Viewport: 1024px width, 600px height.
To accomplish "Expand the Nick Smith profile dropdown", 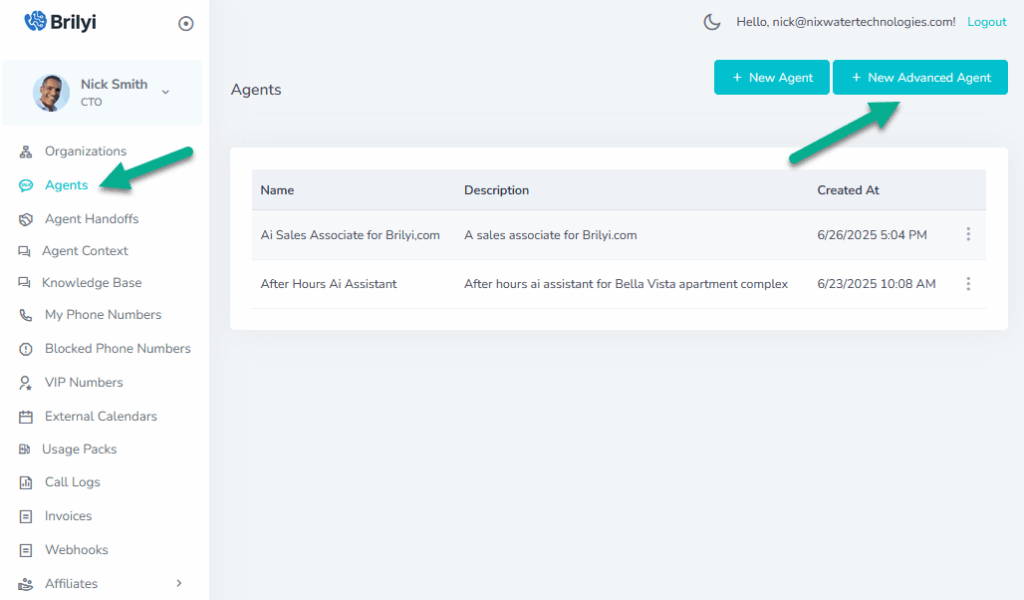I will [166, 92].
